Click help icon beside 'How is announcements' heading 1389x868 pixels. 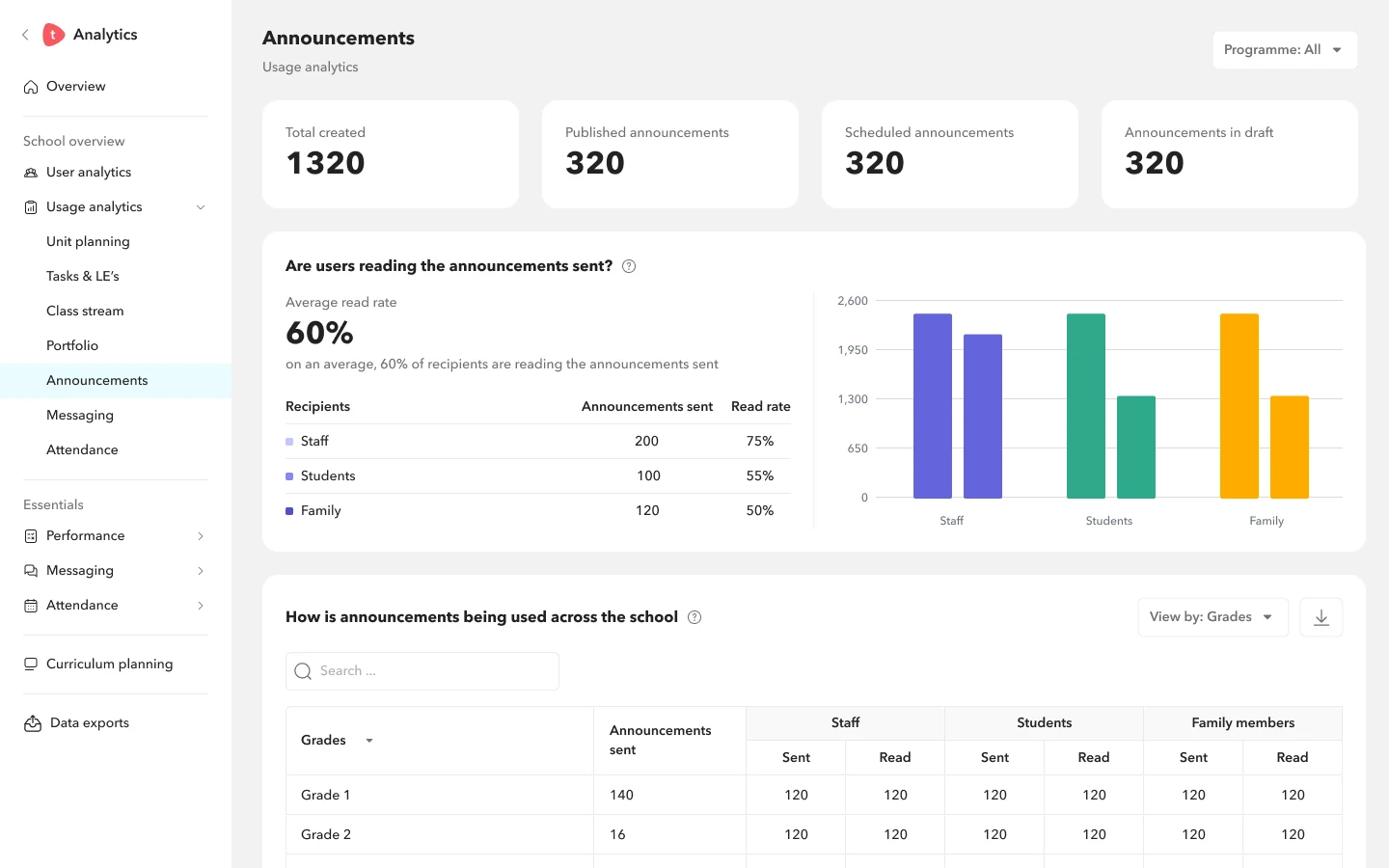694,617
